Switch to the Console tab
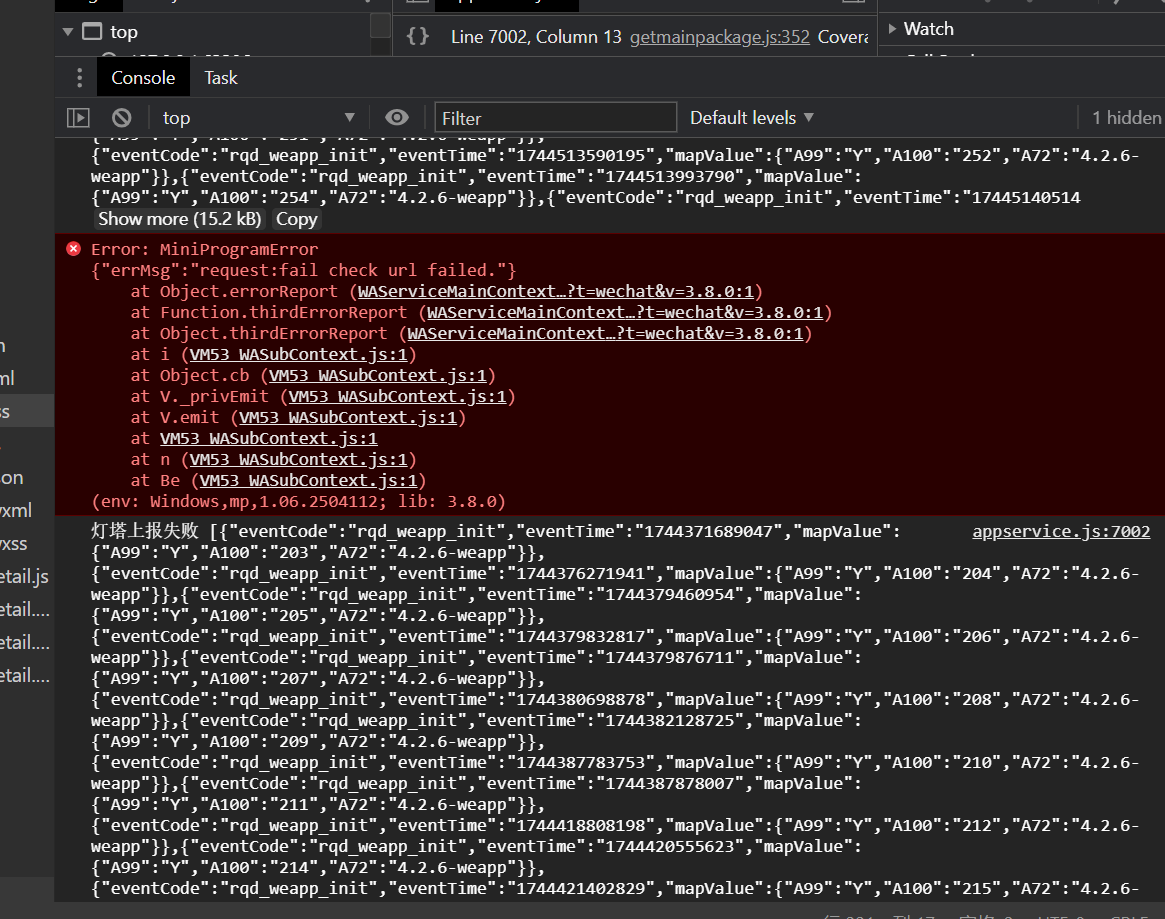The image size is (1165, 919). 143,78
